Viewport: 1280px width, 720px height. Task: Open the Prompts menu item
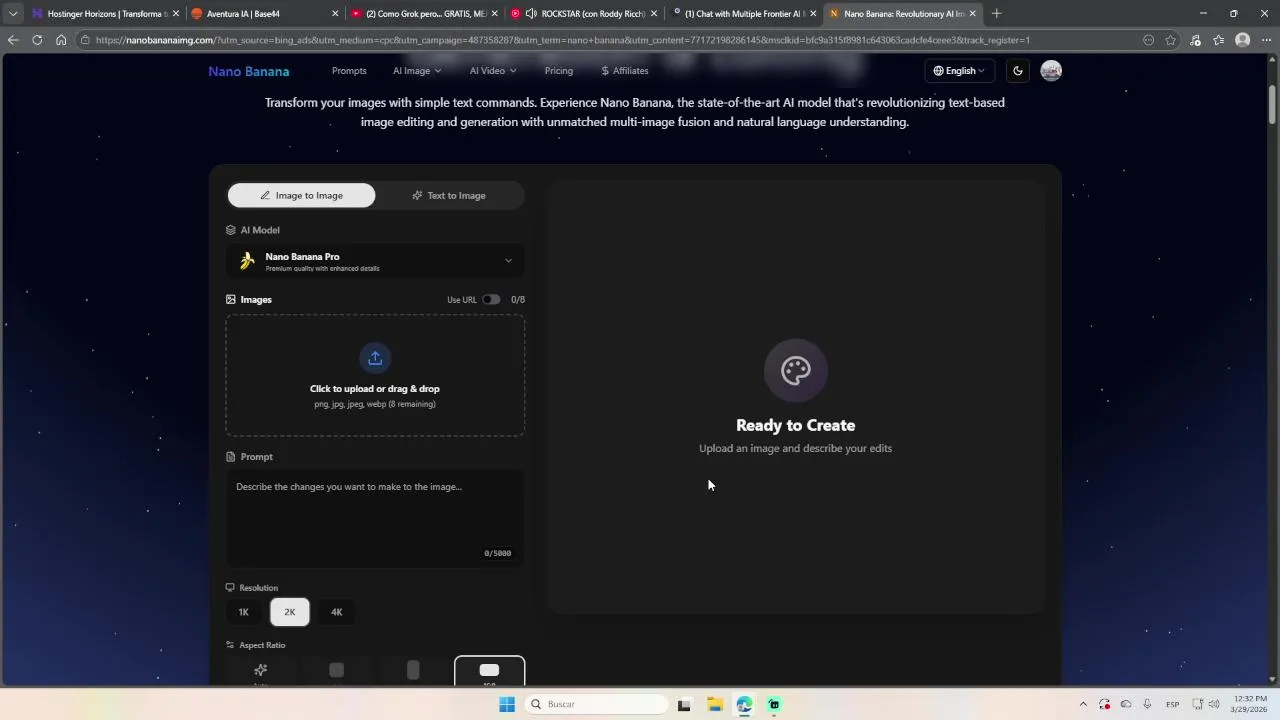point(349,71)
